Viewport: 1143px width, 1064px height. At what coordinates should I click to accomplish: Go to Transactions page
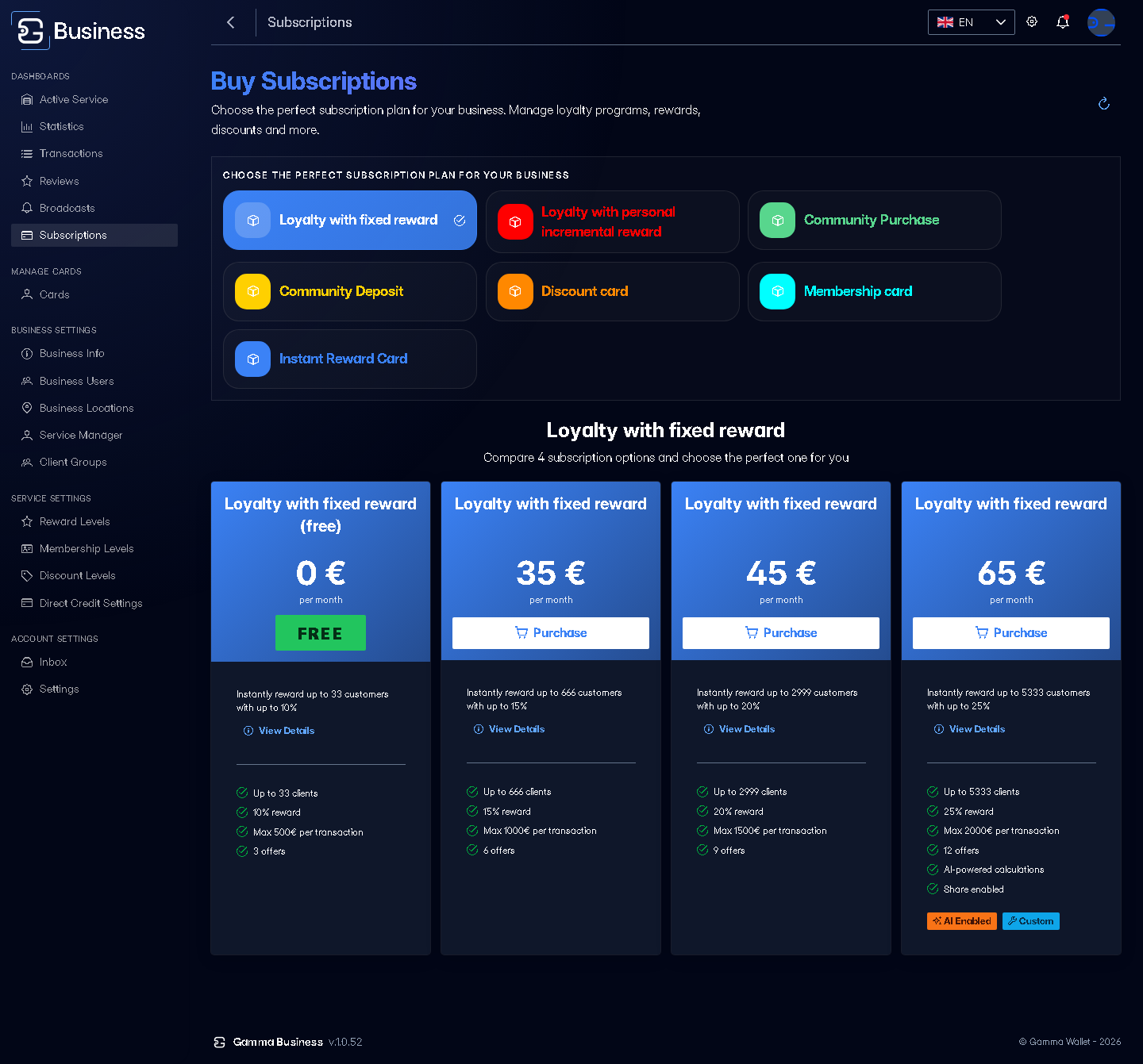[x=94, y=153]
